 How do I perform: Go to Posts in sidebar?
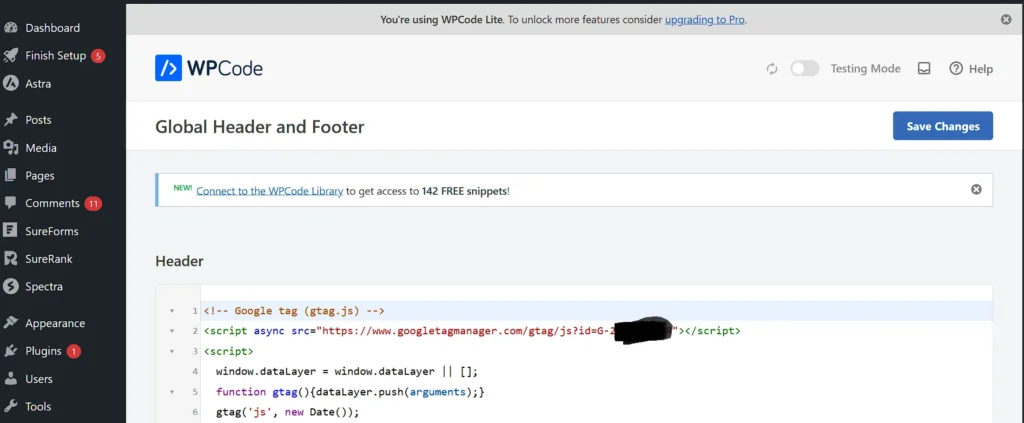[x=38, y=120]
